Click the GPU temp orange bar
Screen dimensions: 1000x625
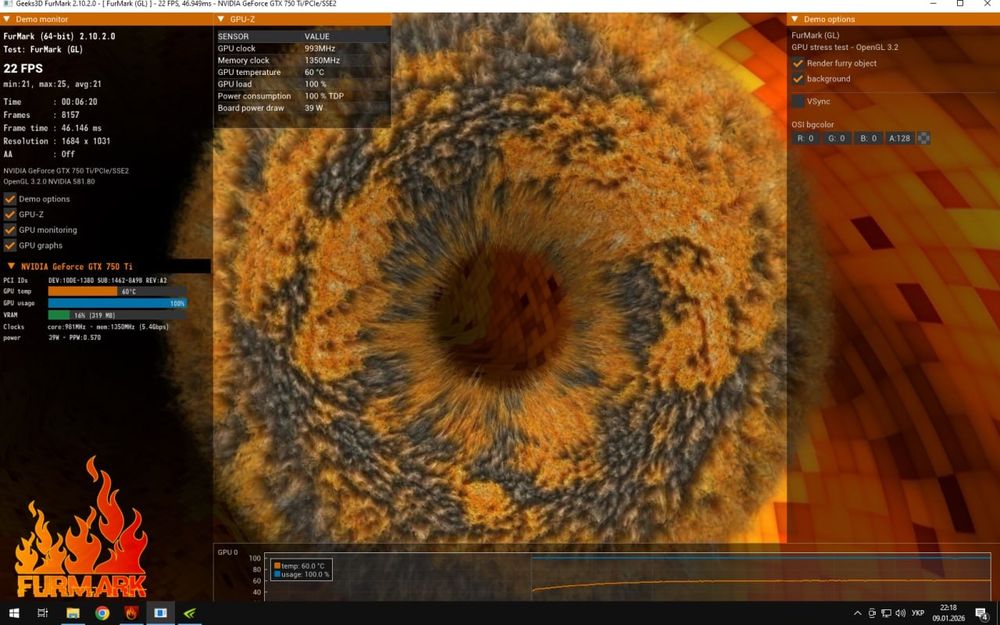[x=83, y=291]
